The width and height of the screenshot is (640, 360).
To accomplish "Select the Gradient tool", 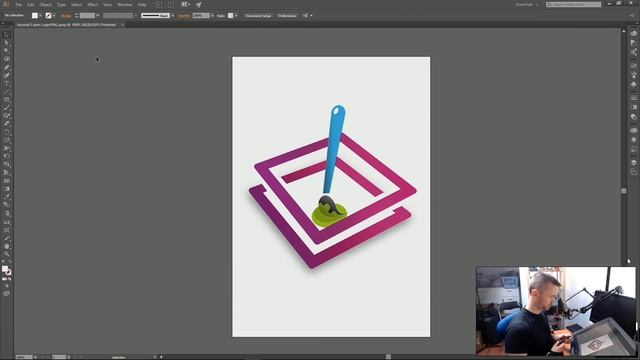I will click(x=7, y=189).
